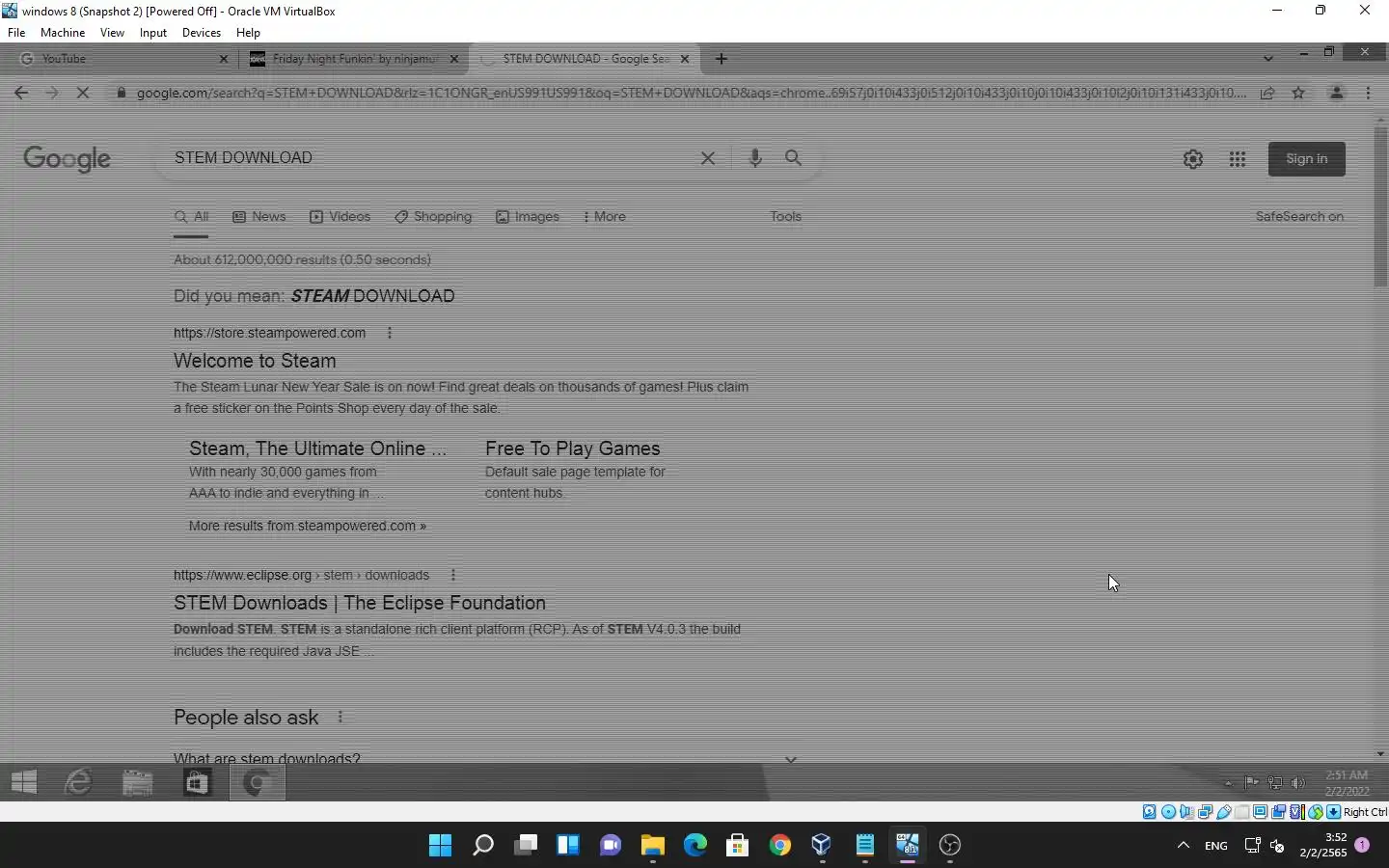
Task: Close the Friday Night Funkin' tab
Action: 454,59
